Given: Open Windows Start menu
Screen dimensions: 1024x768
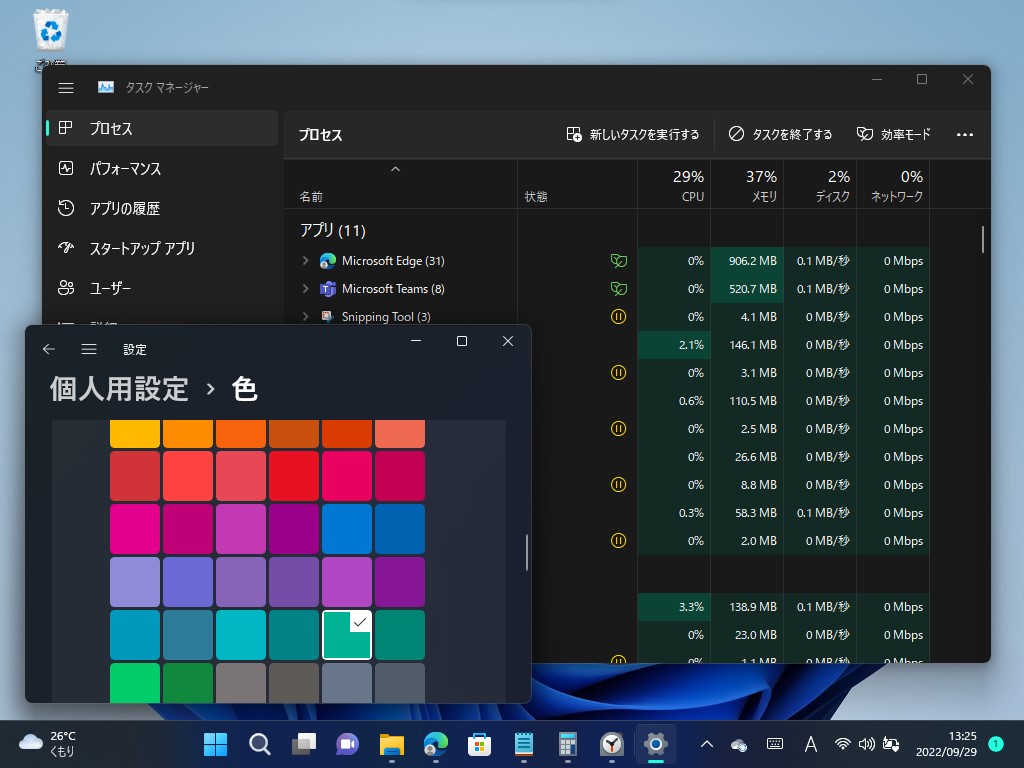Looking at the screenshot, I should tap(216, 744).
